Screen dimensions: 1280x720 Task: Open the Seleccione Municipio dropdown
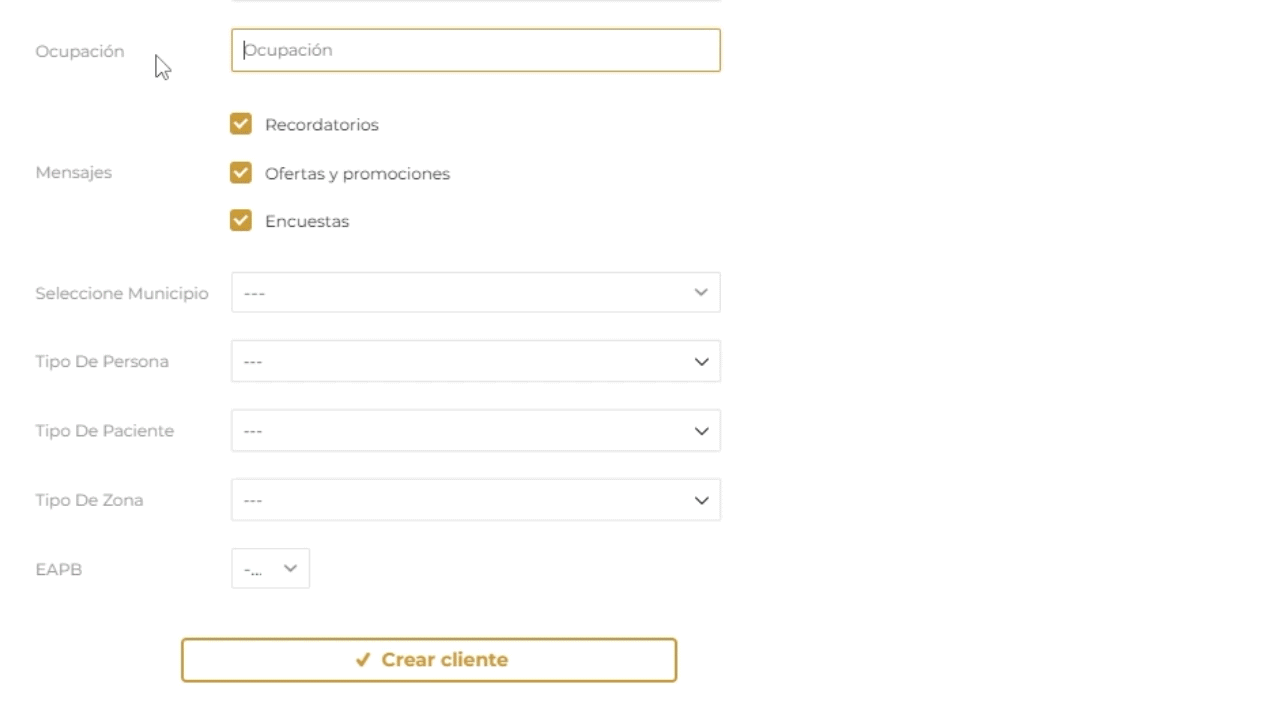click(x=475, y=293)
